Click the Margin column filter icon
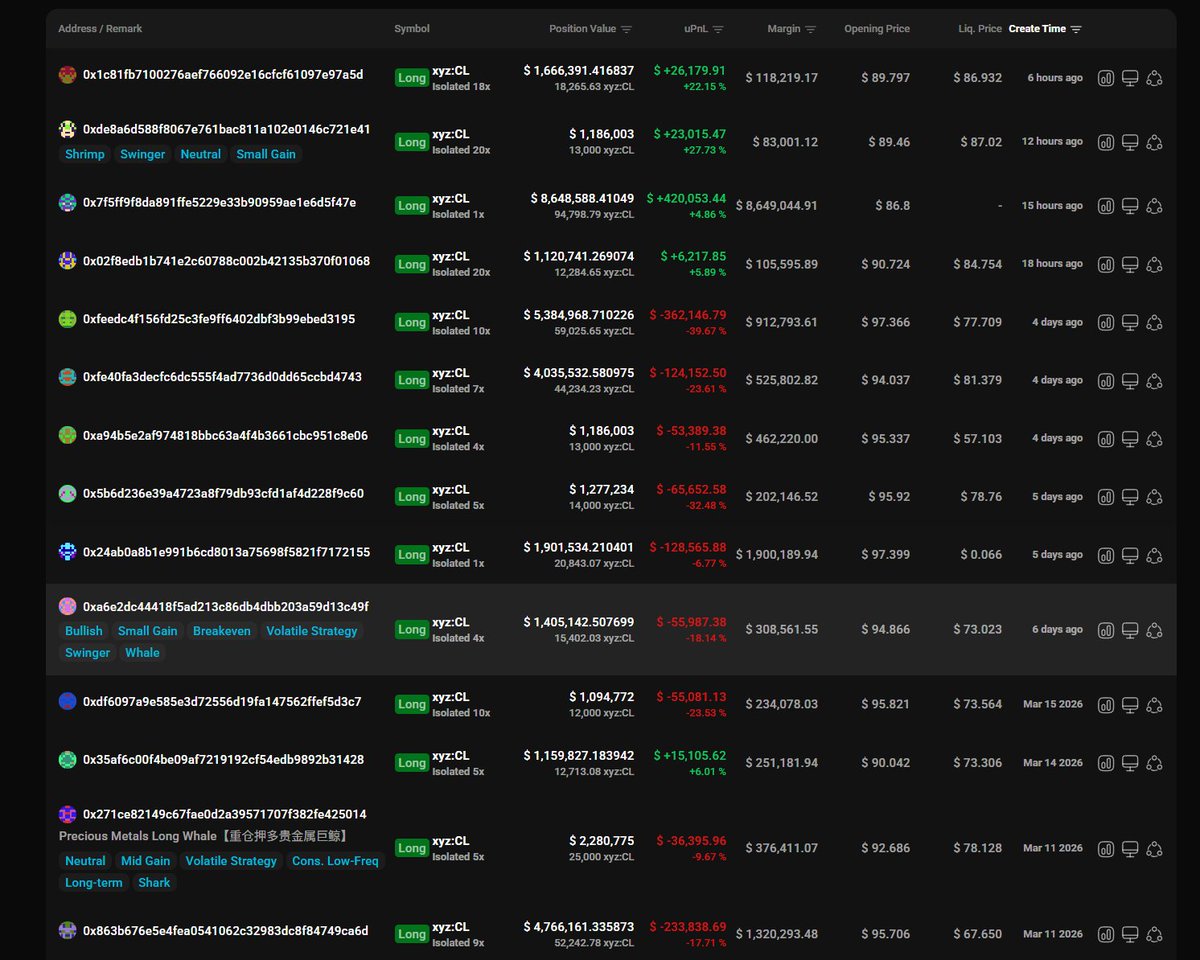This screenshot has width=1200, height=960. (810, 28)
